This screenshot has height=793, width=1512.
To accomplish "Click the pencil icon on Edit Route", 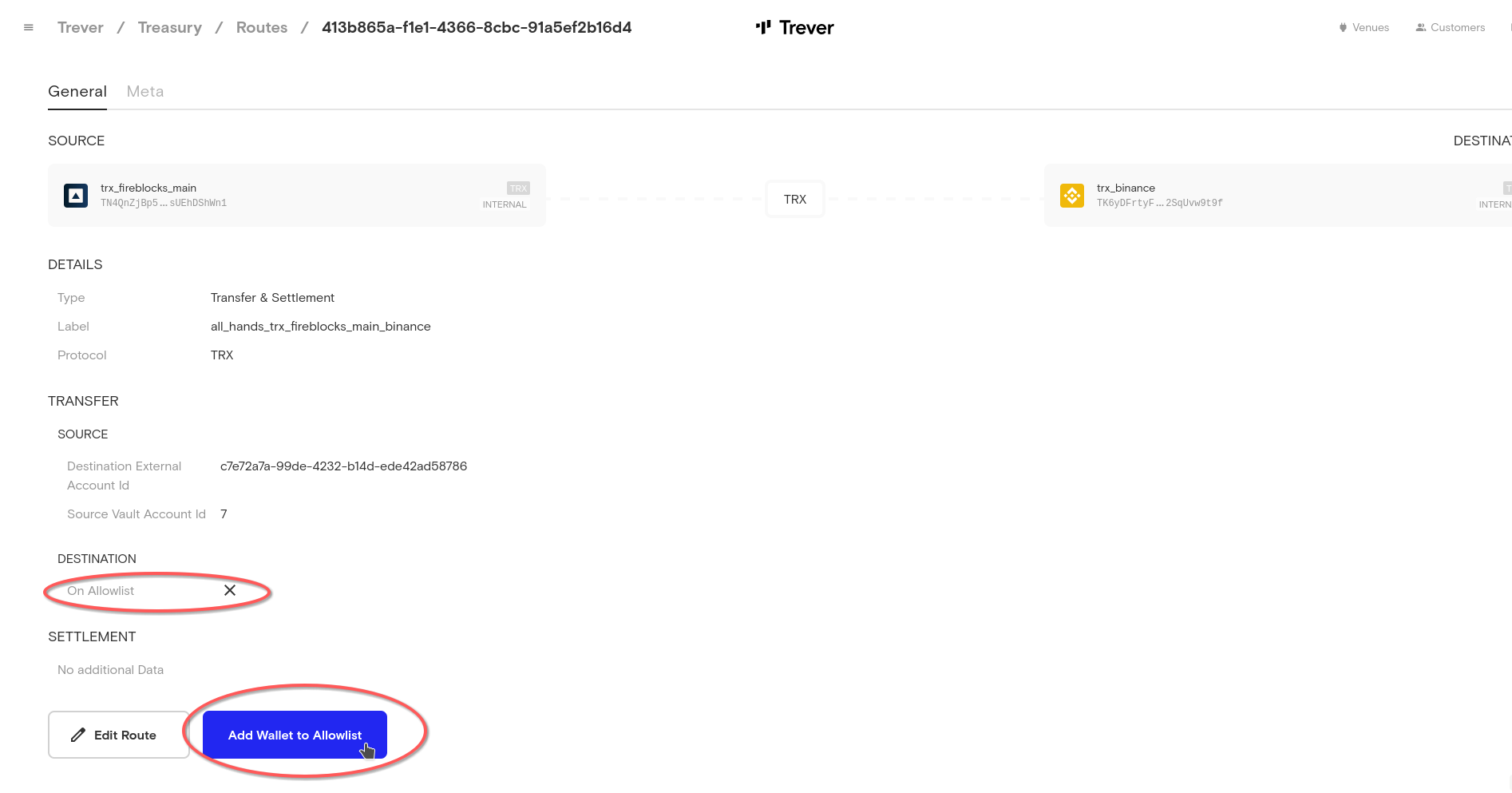I will [78, 736].
